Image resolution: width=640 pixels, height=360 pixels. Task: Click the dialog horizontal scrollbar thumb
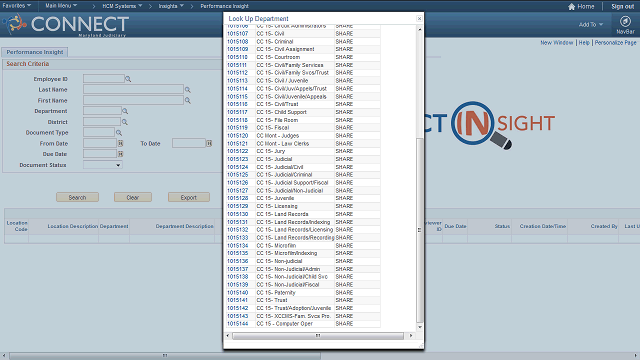click(x=318, y=336)
